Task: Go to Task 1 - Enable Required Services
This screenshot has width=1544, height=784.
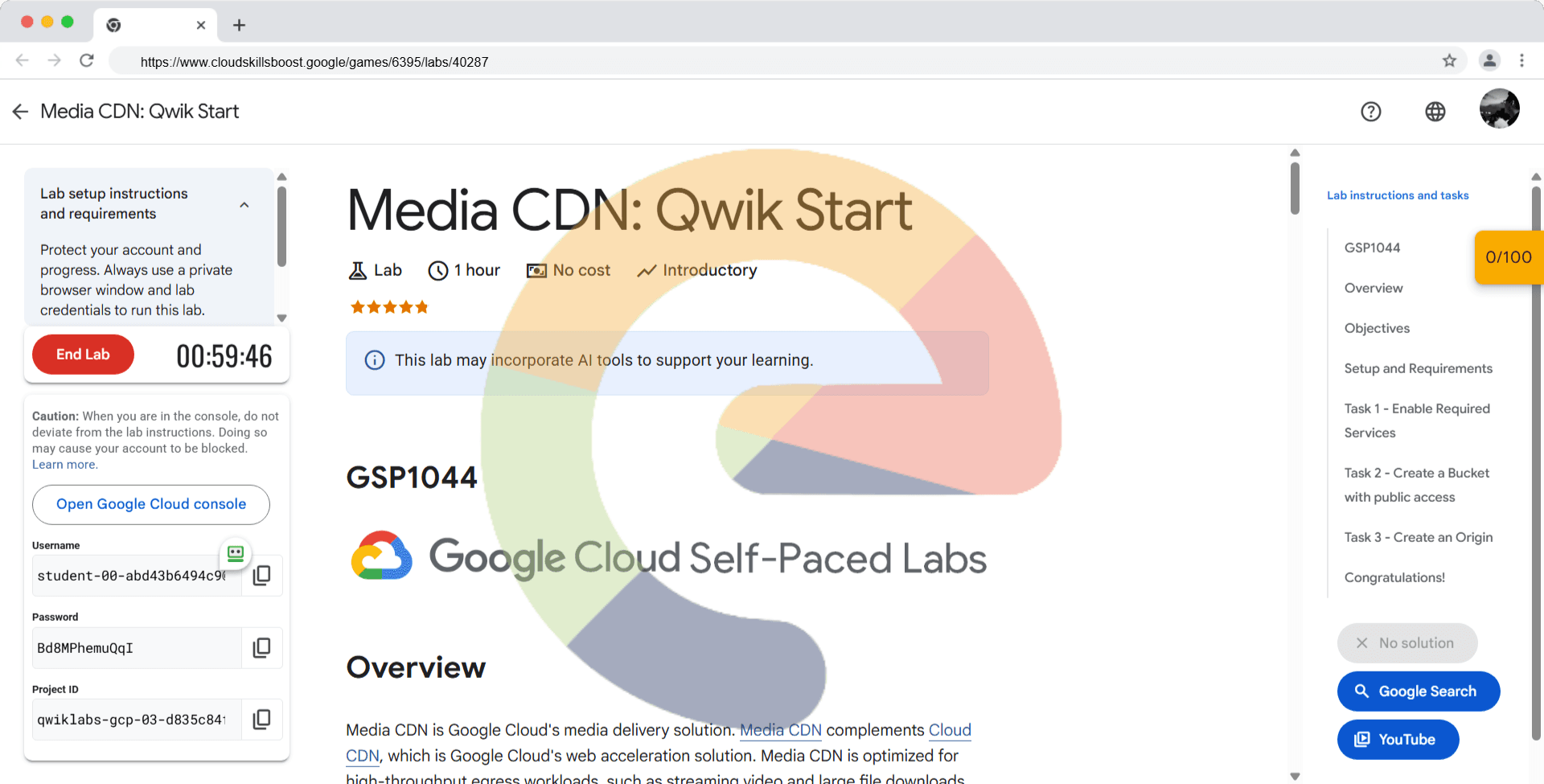Action: coord(1417,421)
